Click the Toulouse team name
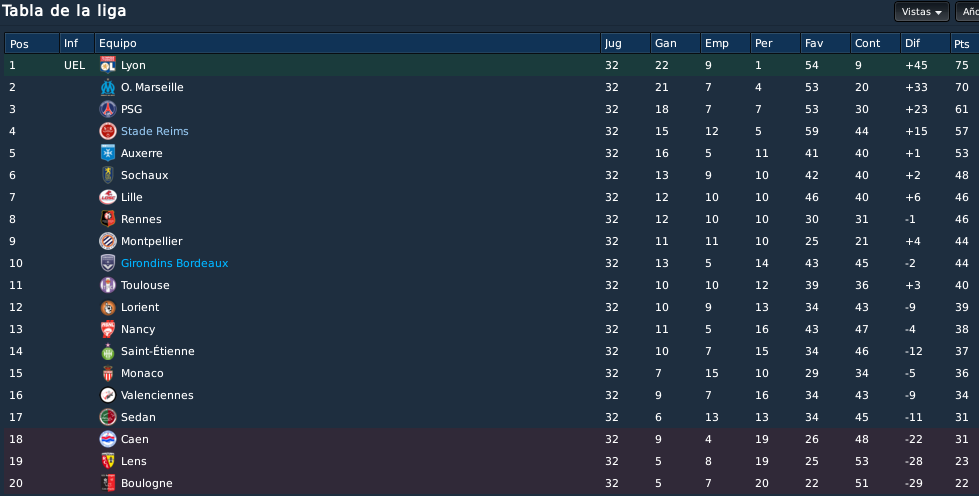979x496 pixels. [145, 285]
